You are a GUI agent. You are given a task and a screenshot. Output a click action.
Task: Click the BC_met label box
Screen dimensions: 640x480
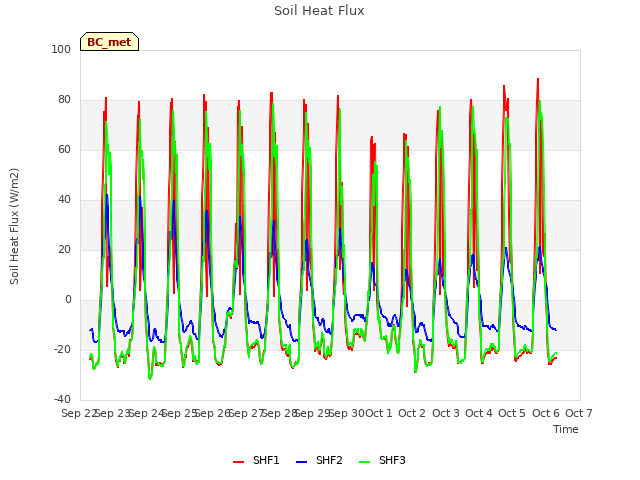tap(109, 42)
